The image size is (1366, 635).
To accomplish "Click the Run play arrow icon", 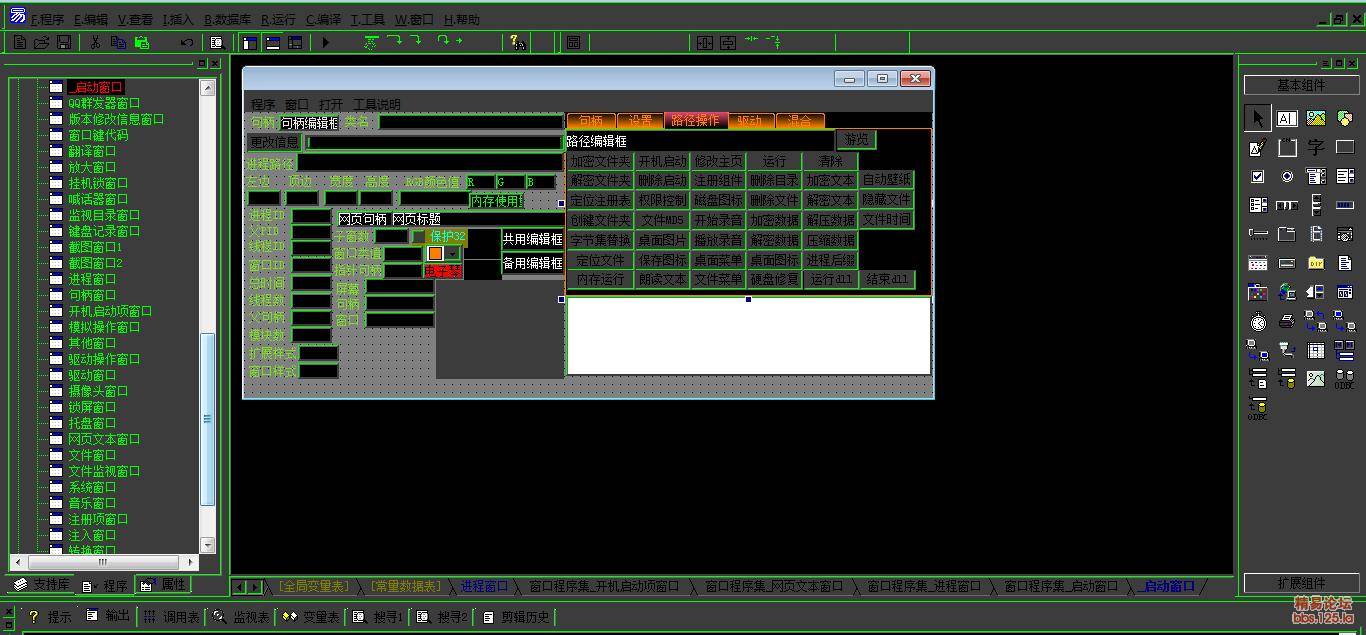I will click(325, 42).
